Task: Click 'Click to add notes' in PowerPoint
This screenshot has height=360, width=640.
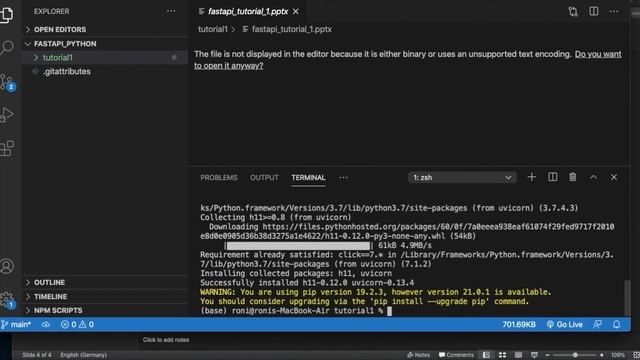Action: (x=166, y=340)
